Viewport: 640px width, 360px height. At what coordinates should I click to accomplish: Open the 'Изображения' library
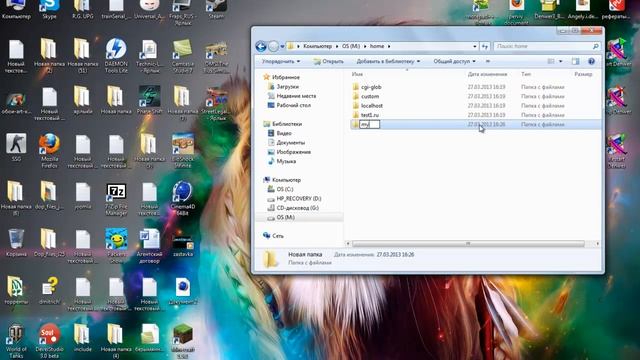click(293, 152)
